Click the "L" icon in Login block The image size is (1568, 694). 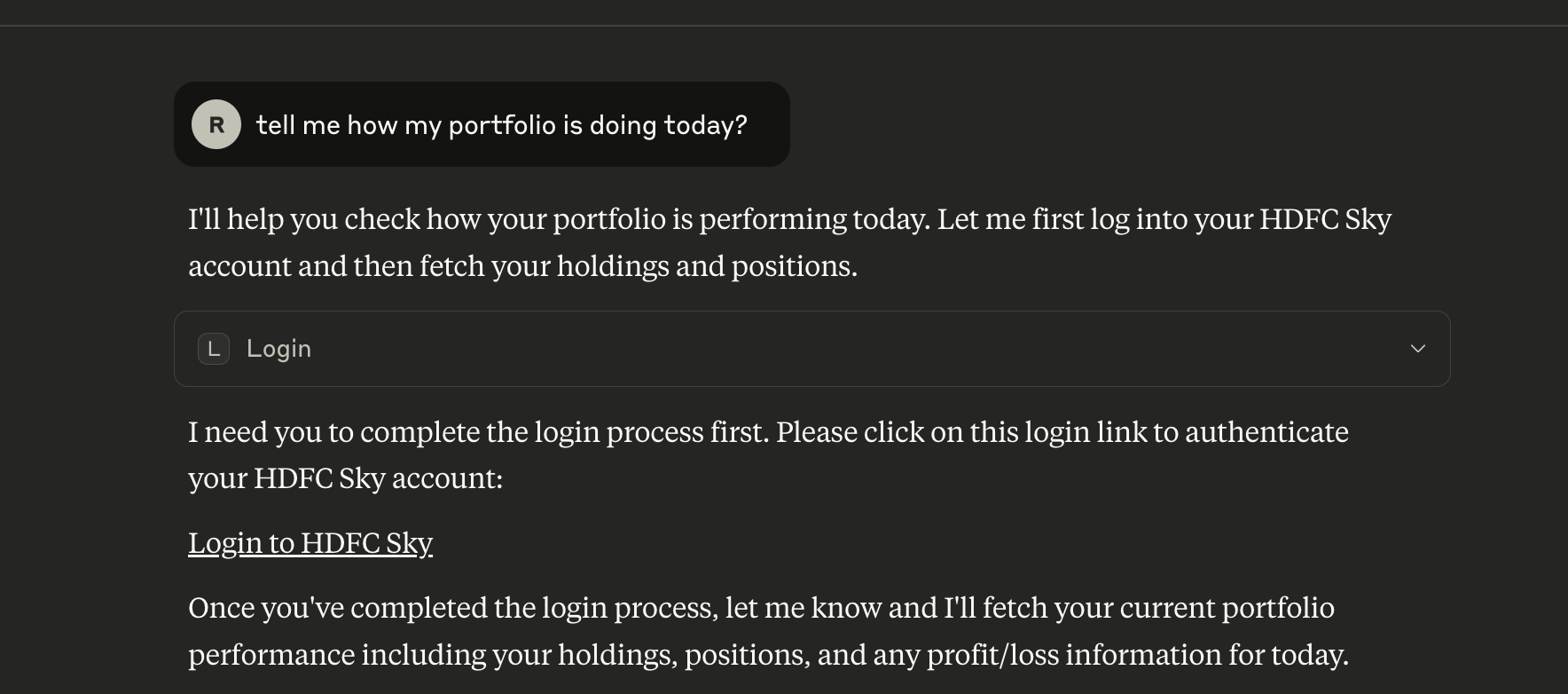click(214, 349)
